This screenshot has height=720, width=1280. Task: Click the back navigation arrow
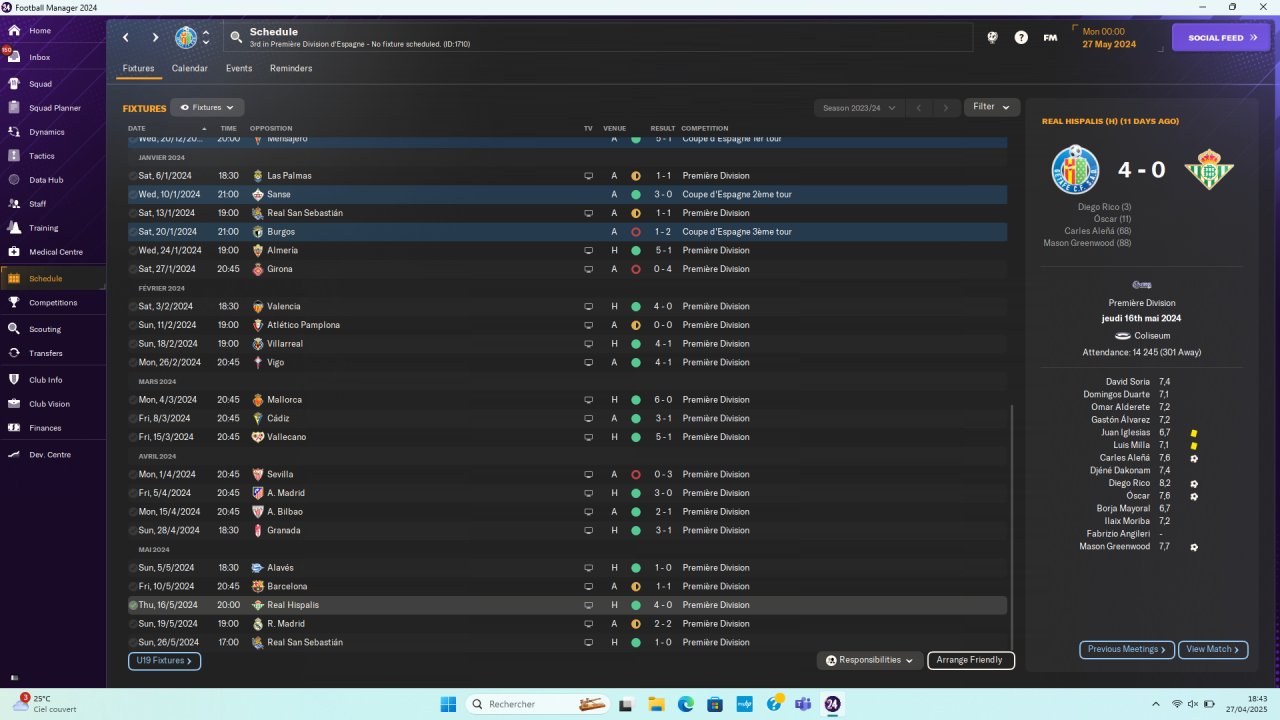coord(126,38)
